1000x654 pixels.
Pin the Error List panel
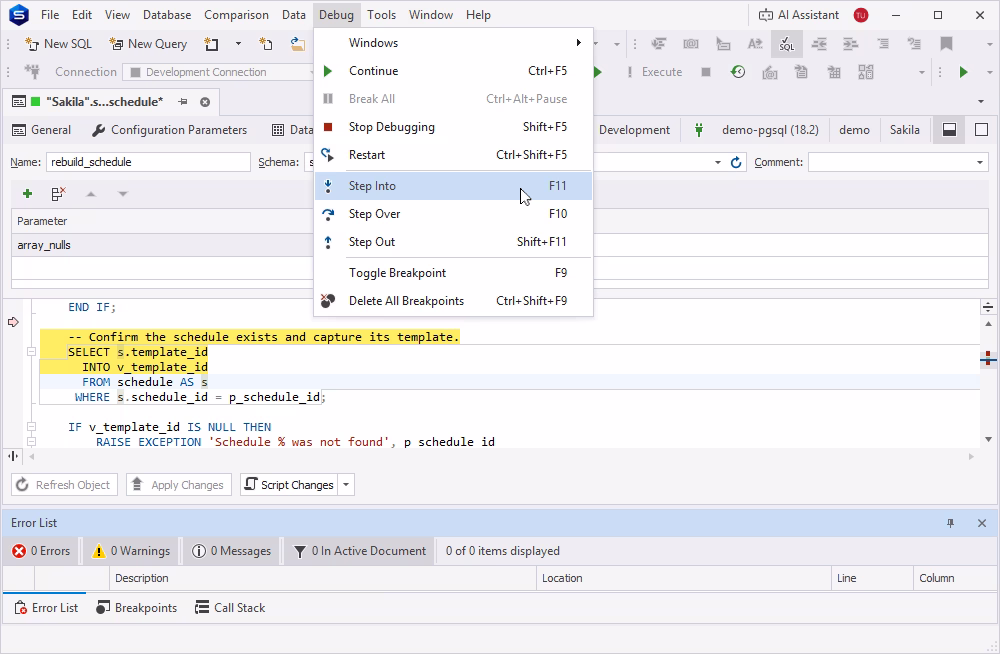point(950,523)
